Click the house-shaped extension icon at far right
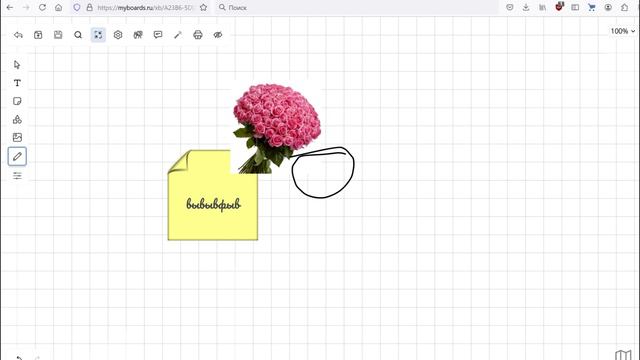The height and width of the screenshot is (360, 640). pyautogui.click(x=624, y=7)
